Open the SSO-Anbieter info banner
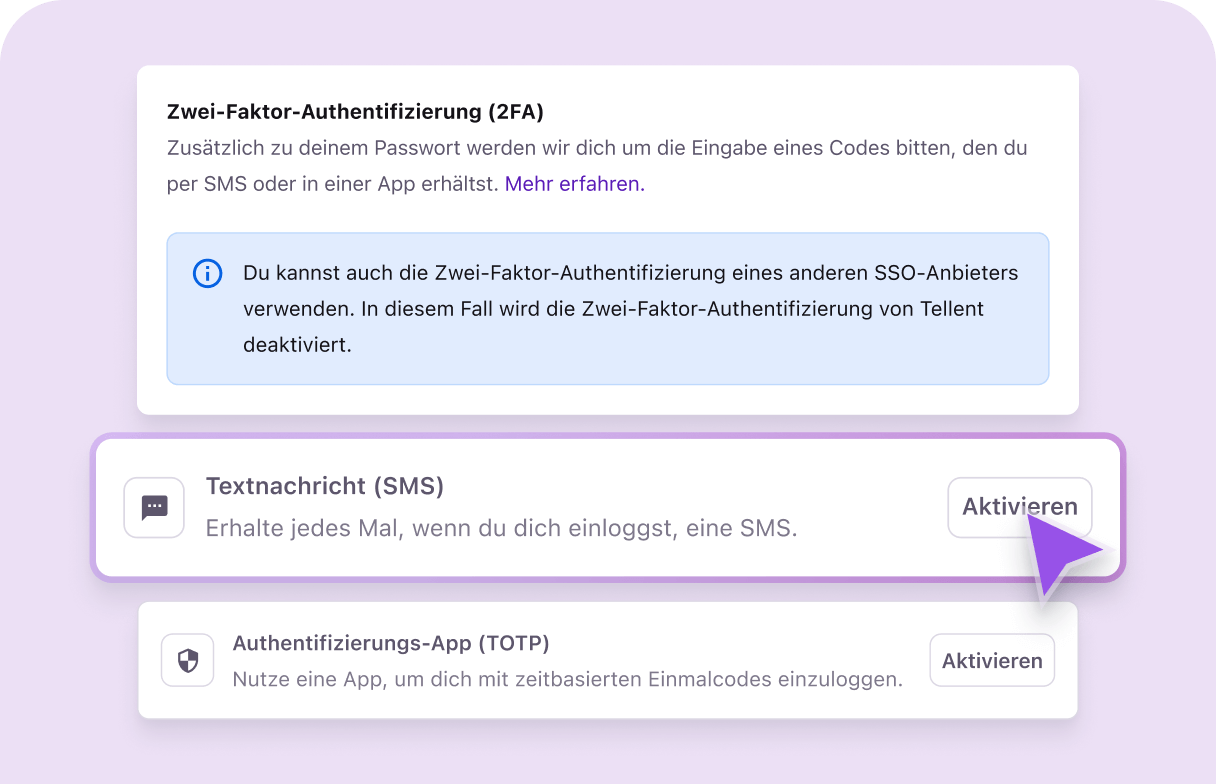Screen dimensions: 1216x784 (x=608, y=308)
